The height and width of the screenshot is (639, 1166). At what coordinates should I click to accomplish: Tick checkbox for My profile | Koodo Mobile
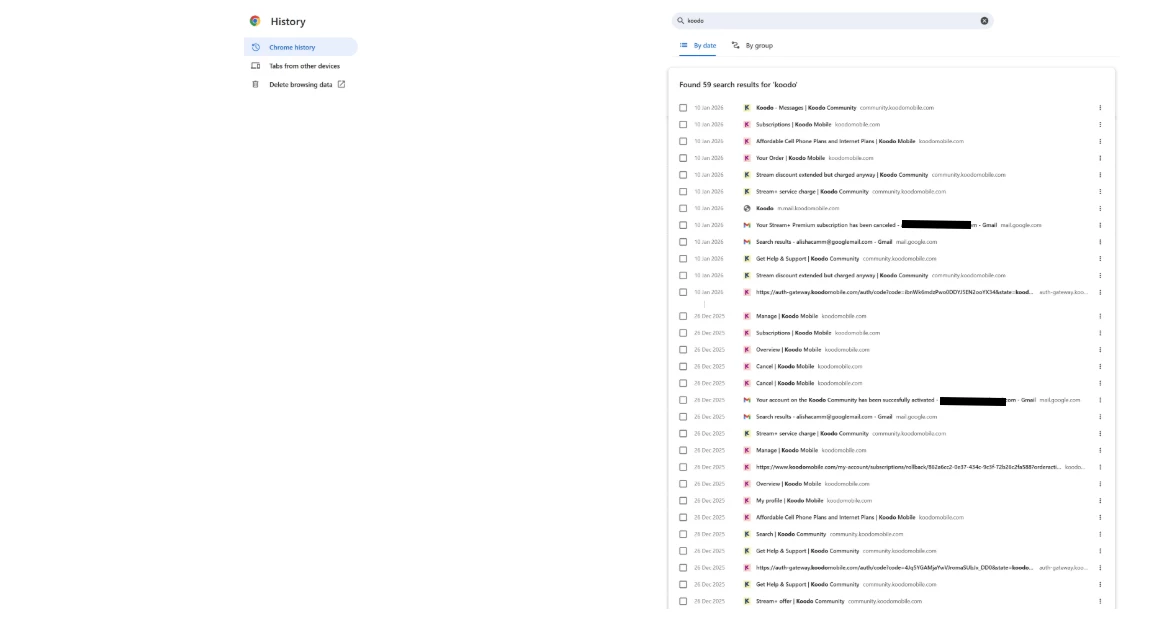(x=683, y=501)
